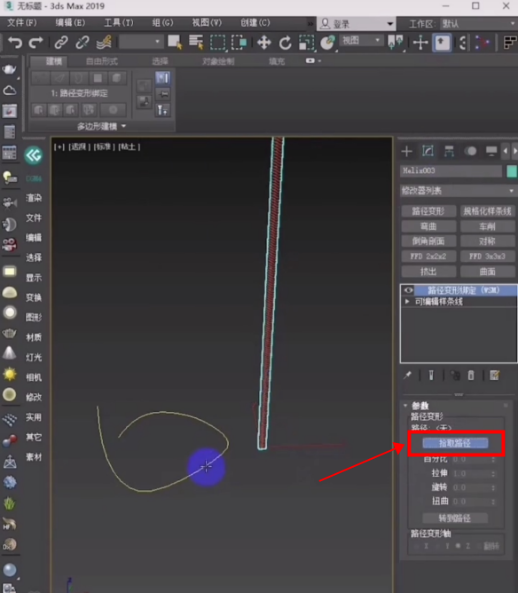Open the 编辑(E) menu

pyautogui.click(x=70, y=23)
